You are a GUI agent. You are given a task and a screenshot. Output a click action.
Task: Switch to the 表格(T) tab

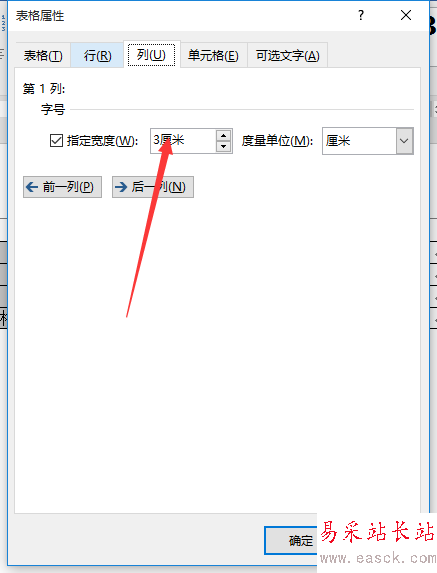(43, 56)
